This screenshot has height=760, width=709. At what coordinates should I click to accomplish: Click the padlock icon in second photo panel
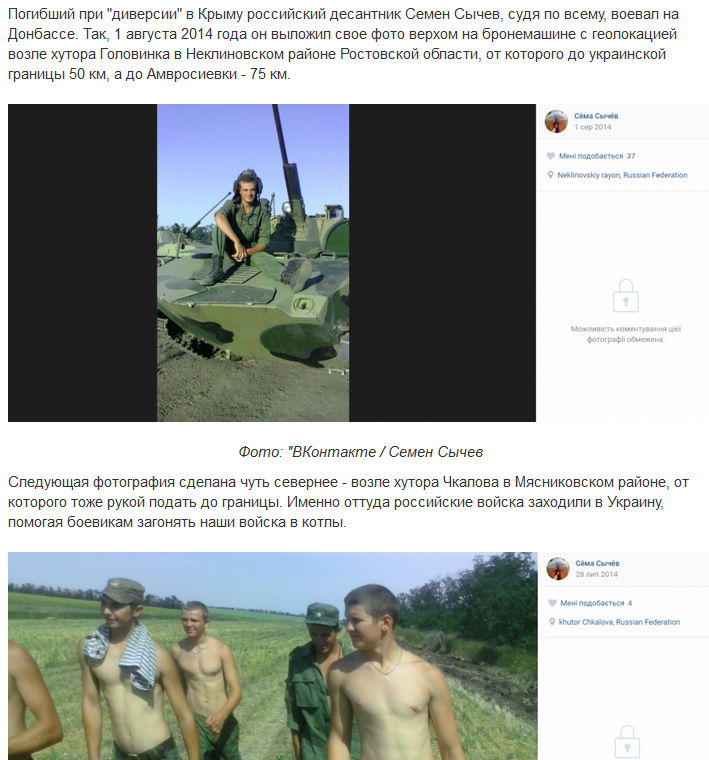pyautogui.click(x=627, y=743)
